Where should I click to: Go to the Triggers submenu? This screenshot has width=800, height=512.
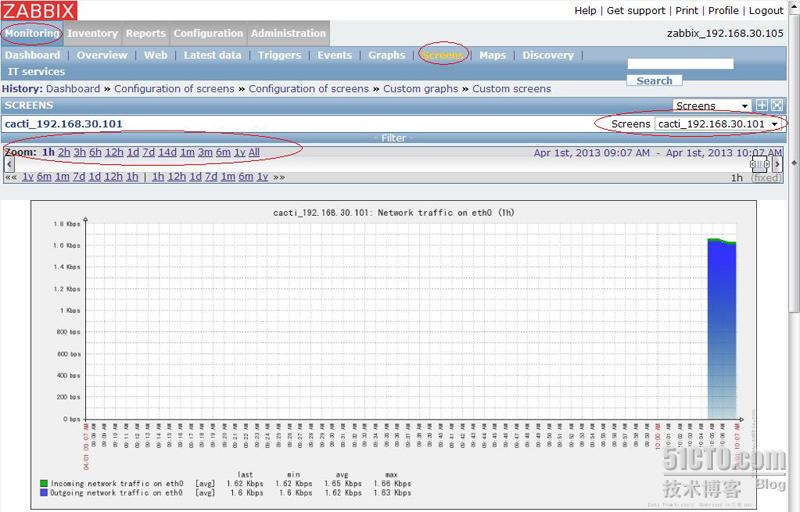coord(280,55)
